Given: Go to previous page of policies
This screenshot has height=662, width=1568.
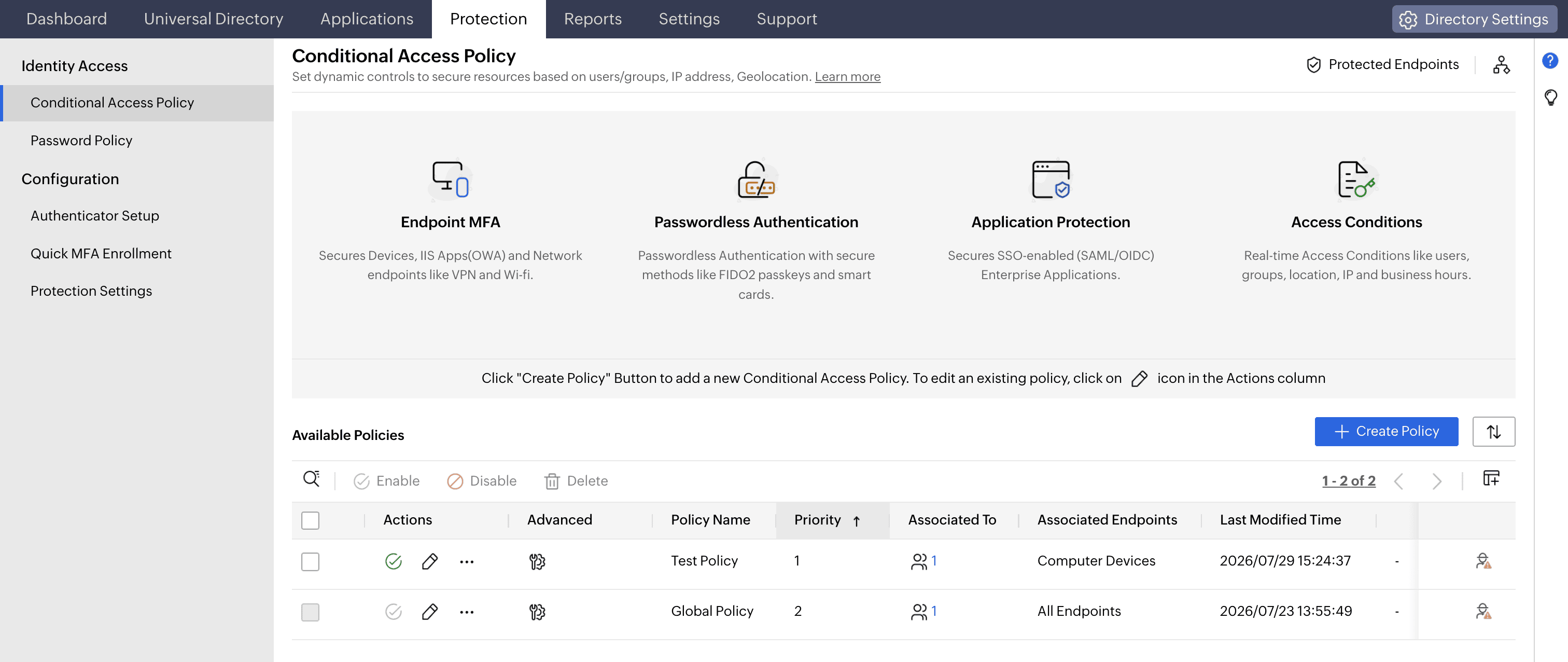Looking at the screenshot, I should 1399,481.
